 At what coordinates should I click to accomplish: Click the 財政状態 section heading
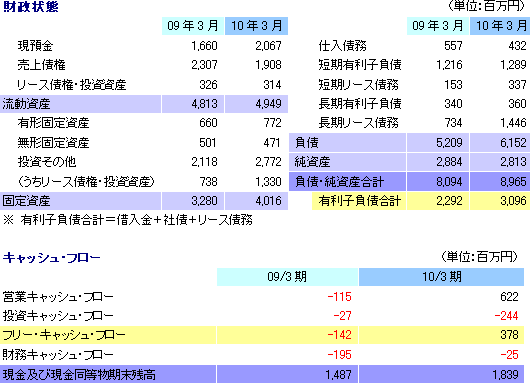(31, 7)
